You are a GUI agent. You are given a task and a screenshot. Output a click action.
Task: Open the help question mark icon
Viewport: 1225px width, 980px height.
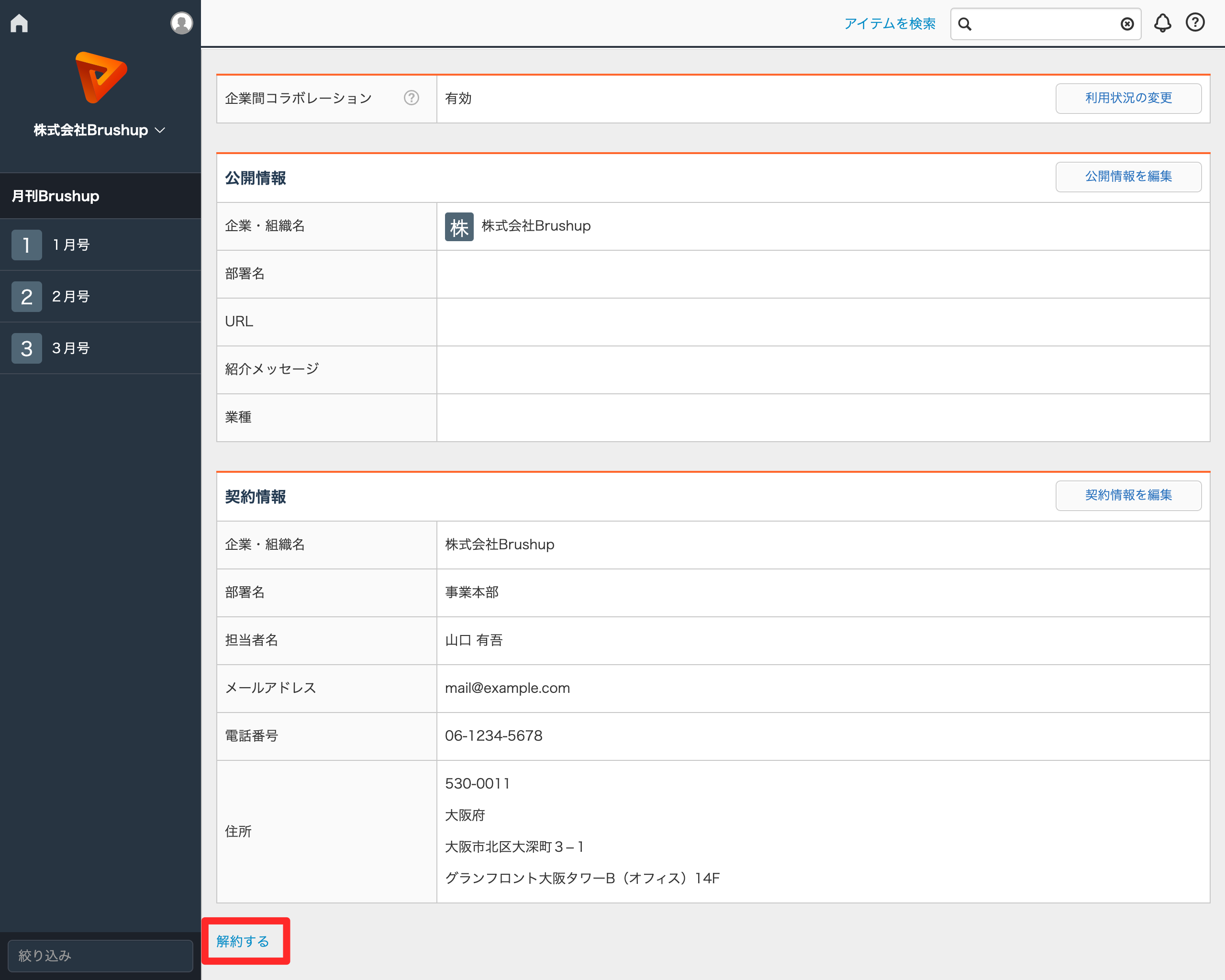point(1195,22)
